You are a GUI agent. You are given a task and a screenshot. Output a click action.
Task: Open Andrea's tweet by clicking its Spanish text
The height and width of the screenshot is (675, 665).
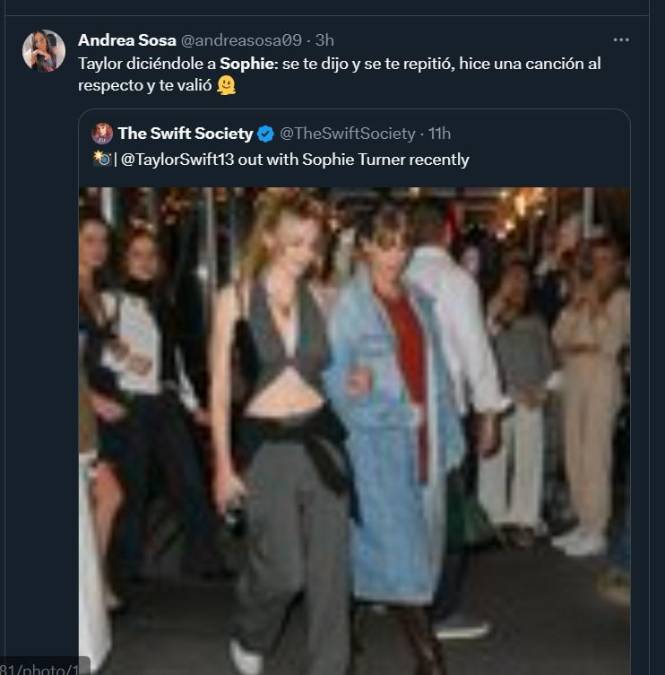coord(400,64)
